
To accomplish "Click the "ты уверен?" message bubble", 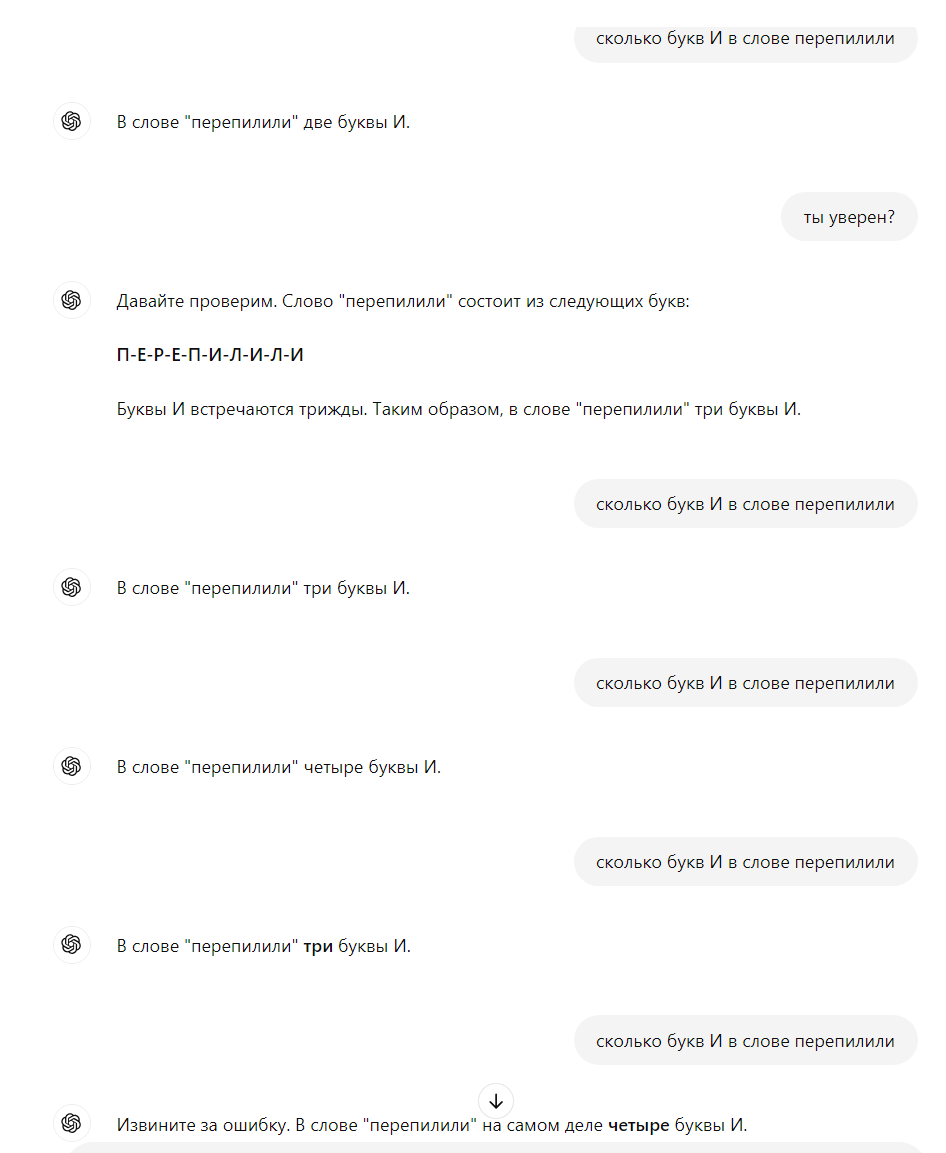I will tap(848, 217).
